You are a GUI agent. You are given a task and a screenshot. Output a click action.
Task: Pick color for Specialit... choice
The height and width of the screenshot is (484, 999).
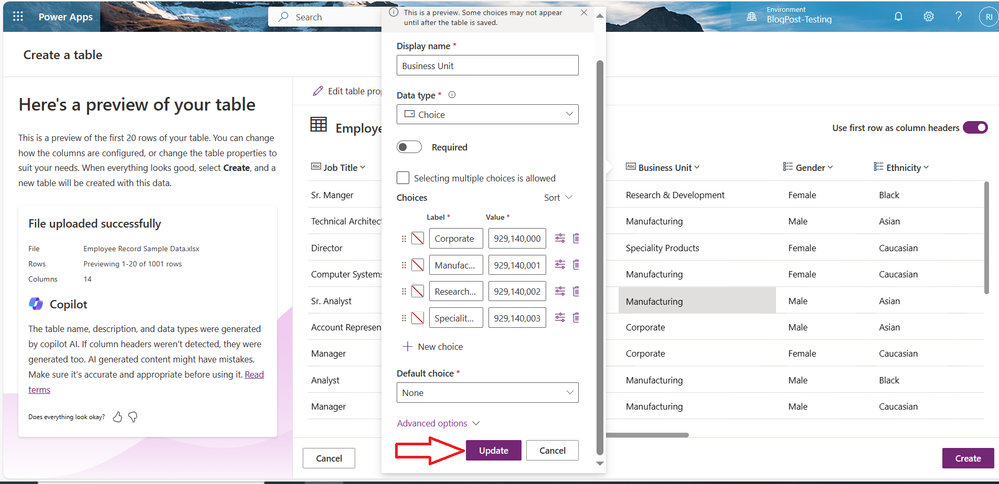click(417, 317)
